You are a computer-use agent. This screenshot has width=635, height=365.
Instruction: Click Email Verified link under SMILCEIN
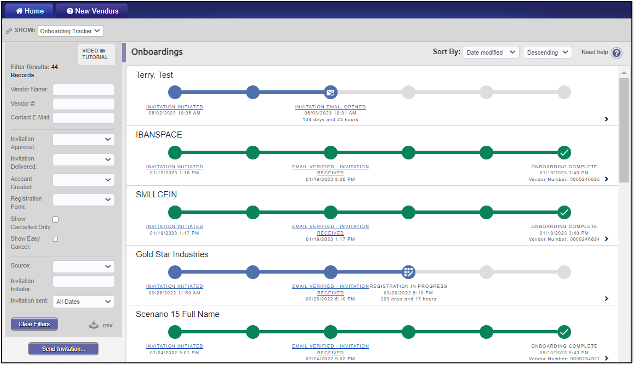[x=330, y=230]
